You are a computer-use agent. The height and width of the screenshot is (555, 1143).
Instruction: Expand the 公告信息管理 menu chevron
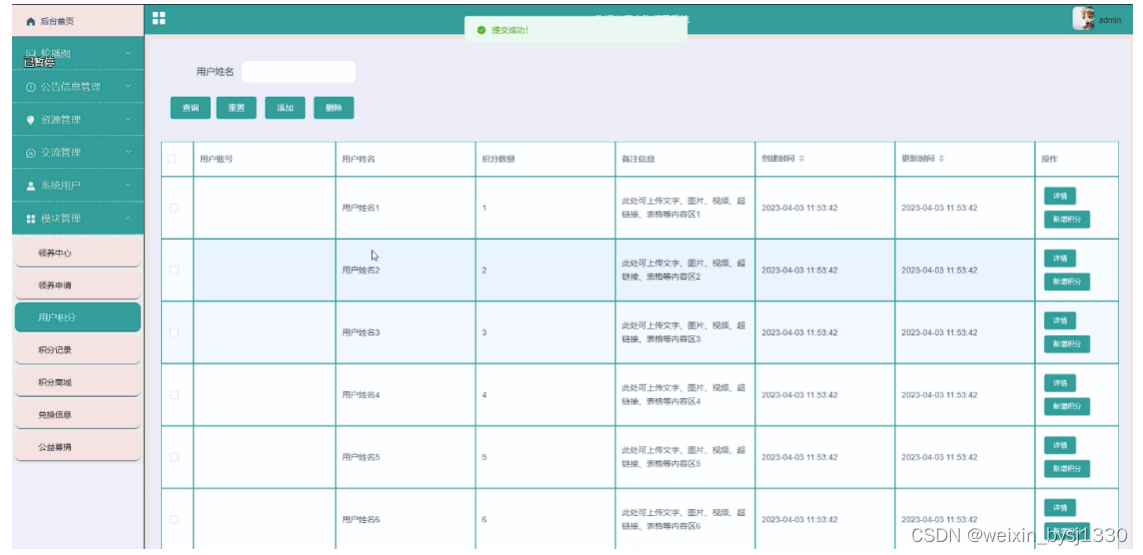coord(128,86)
